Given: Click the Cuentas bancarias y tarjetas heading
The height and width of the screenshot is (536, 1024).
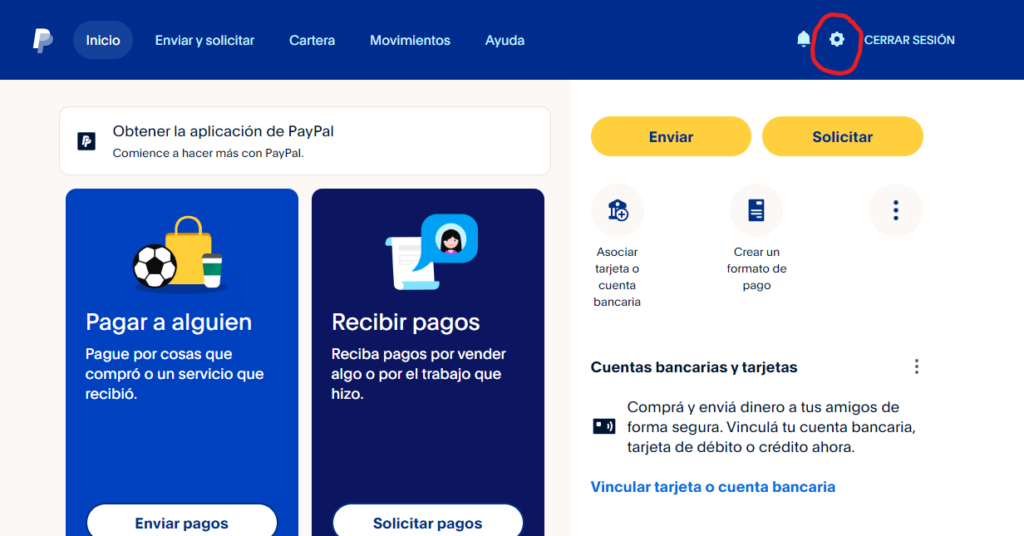Looking at the screenshot, I should pos(694,367).
